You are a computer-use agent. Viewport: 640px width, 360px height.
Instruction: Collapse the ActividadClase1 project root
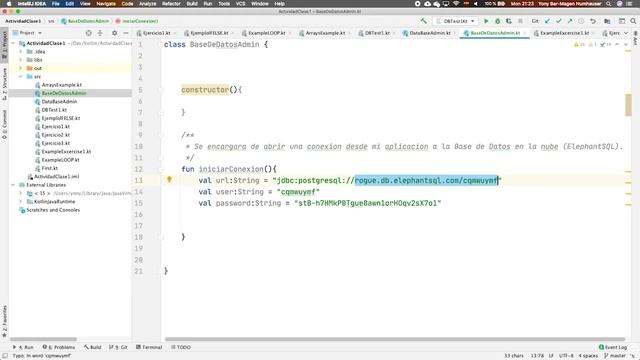(x=13, y=43)
